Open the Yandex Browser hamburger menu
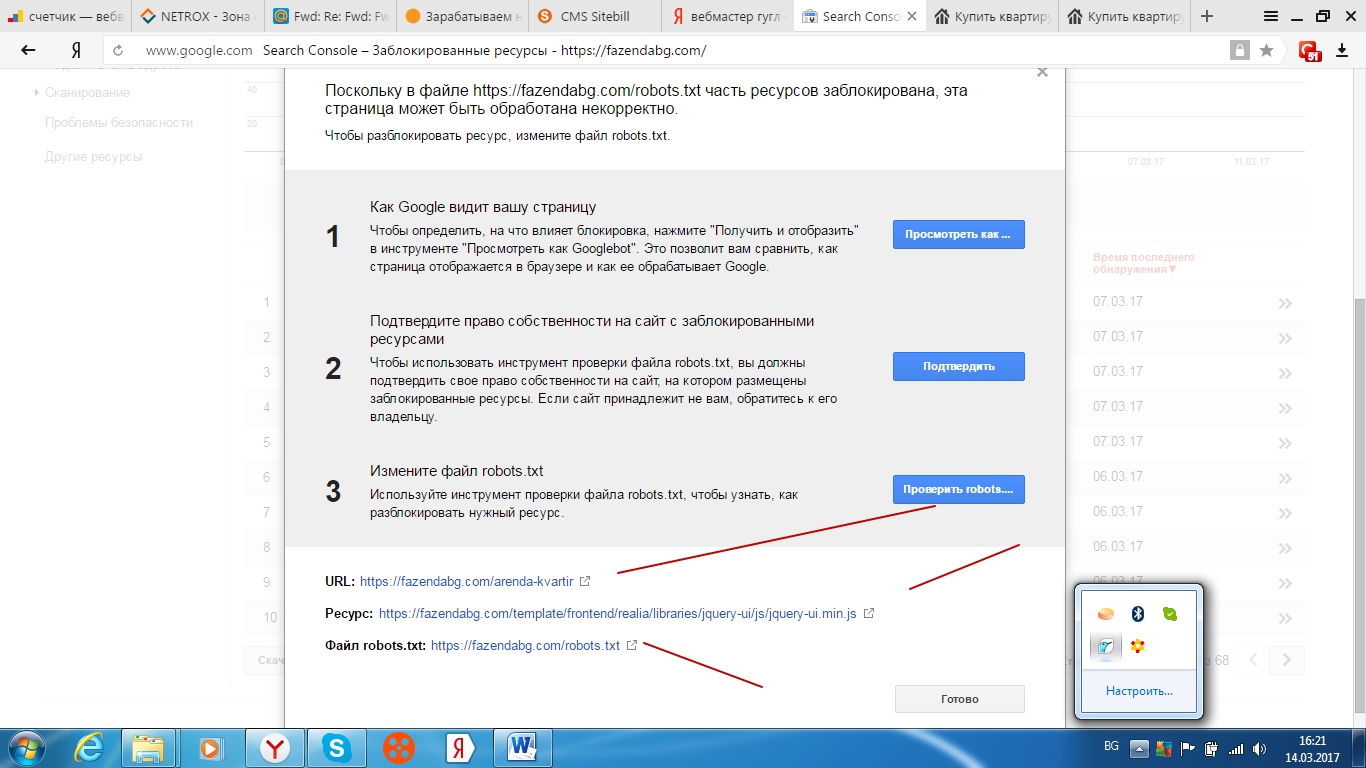Image resolution: width=1366 pixels, height=768 pixels. pyautogui.click(x=1270, y=16)
